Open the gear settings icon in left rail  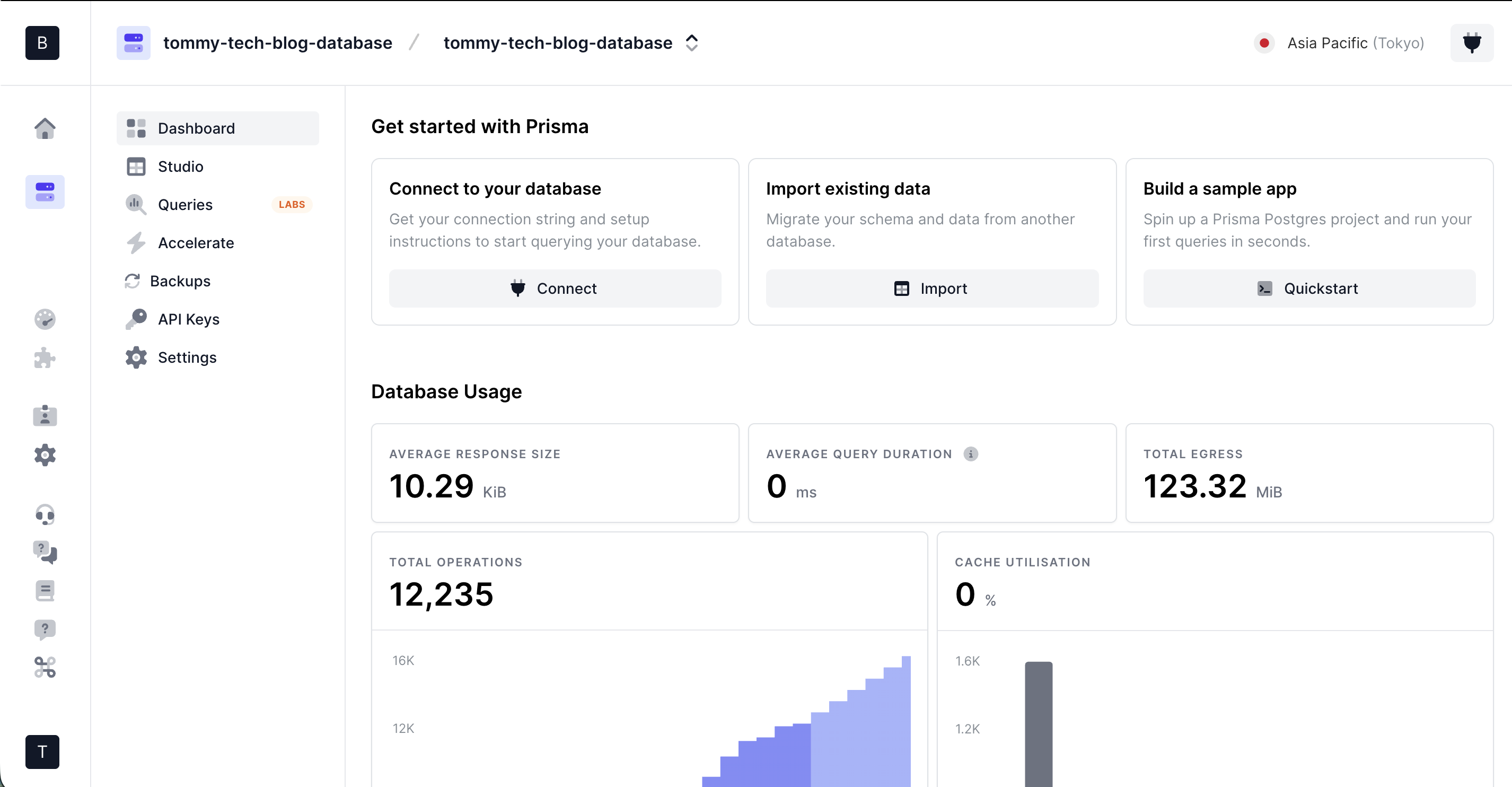click(x=45, y=454)
